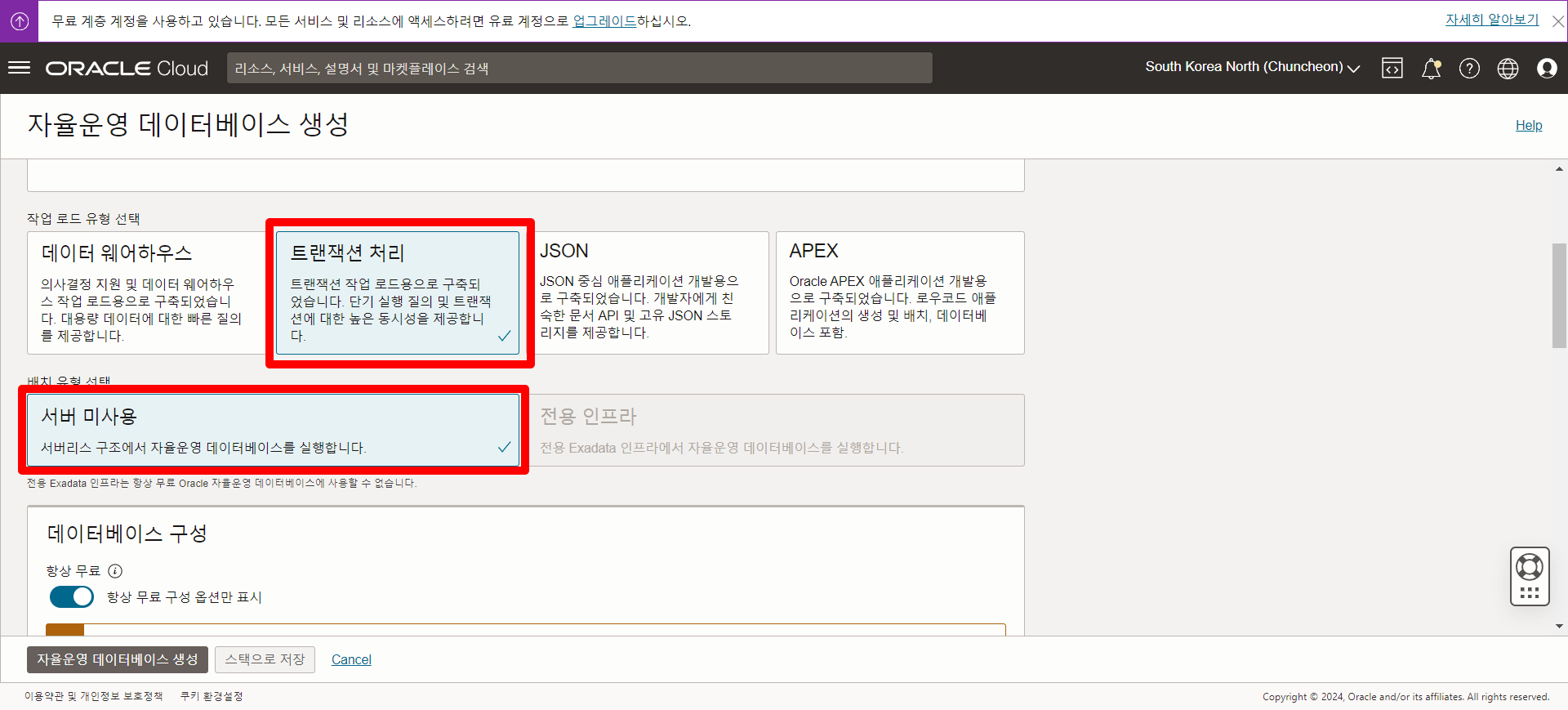This screenshot has width=1568, height=710.
Task: Open 이용약관 및 개인정보 보호정책 footer link
Action: (x=93, y=696)
